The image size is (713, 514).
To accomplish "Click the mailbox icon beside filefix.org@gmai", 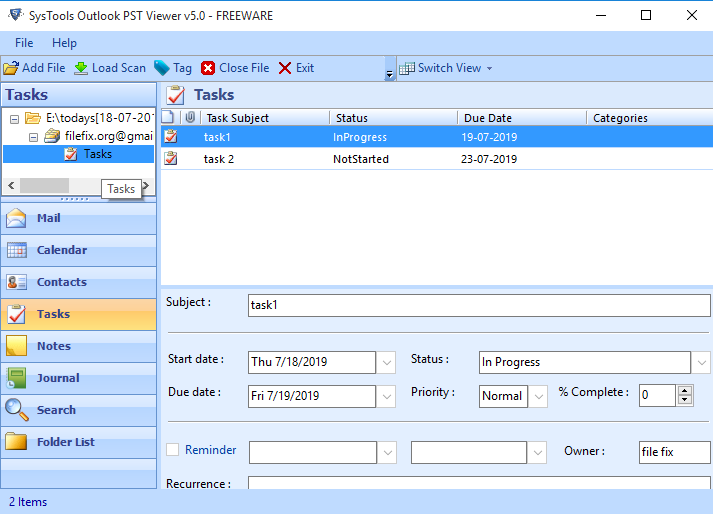I will pyautogui.click(x=52, y=136).
